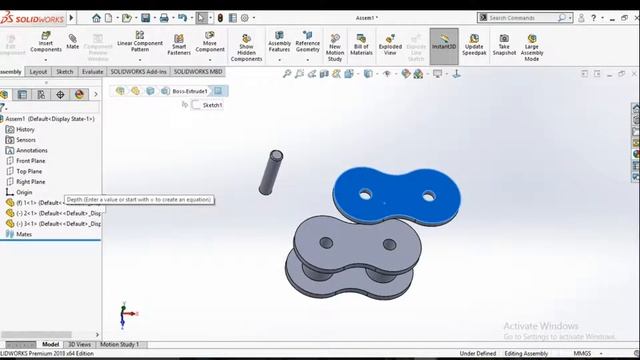Open Bill of Materials

[361, 44]
